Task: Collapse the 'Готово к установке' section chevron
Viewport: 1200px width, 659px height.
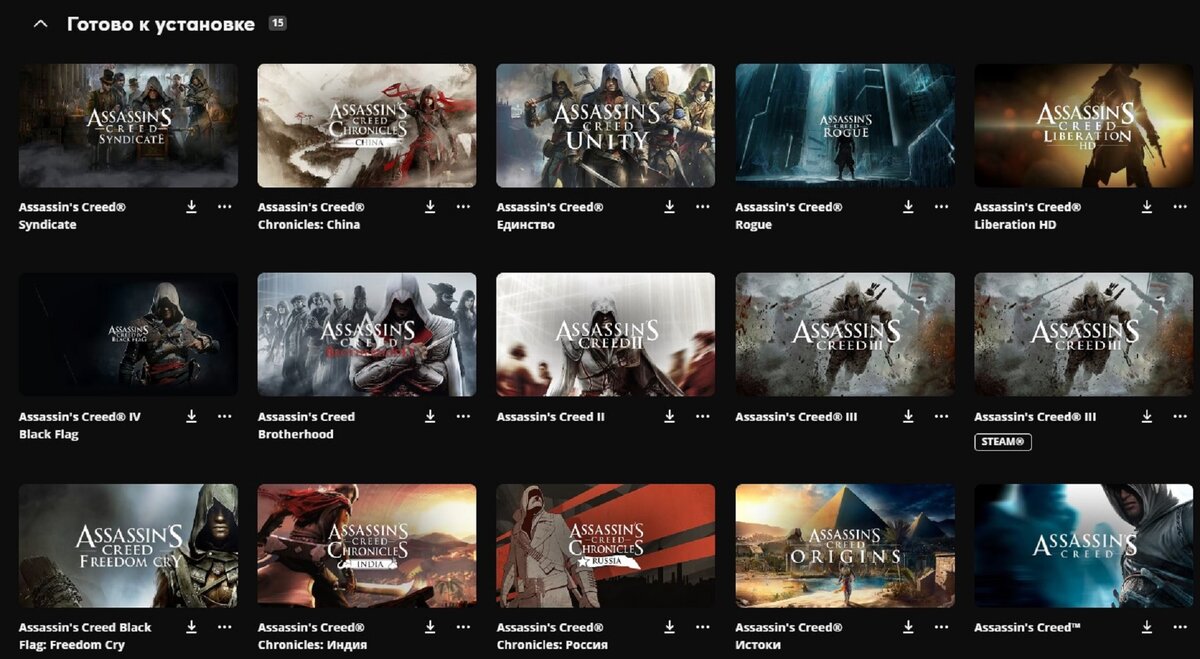Action: click(40, 24)
